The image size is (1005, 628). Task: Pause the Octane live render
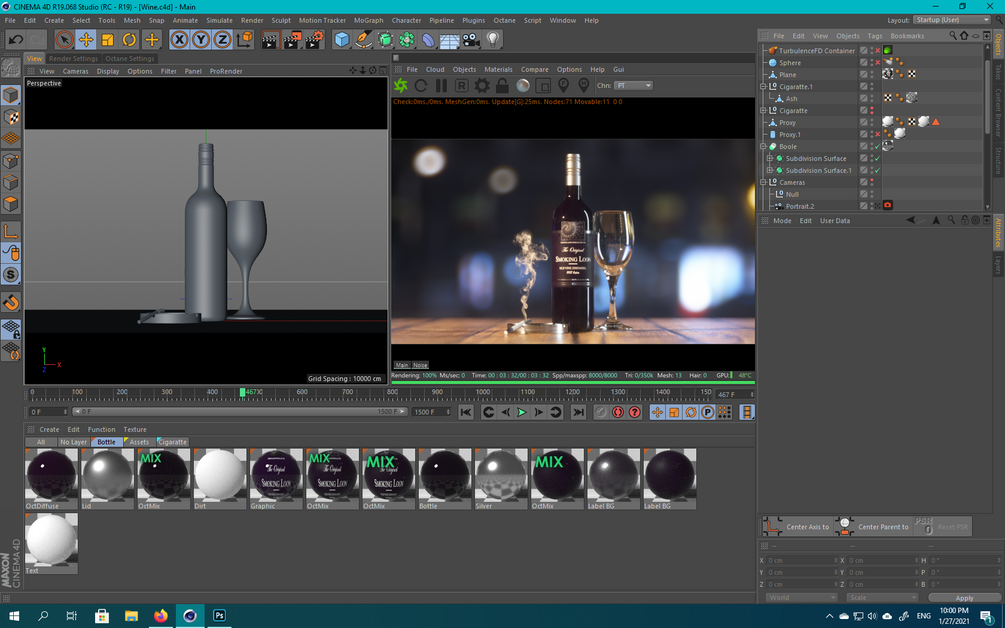pyautogui.click(x=441, y=86)
